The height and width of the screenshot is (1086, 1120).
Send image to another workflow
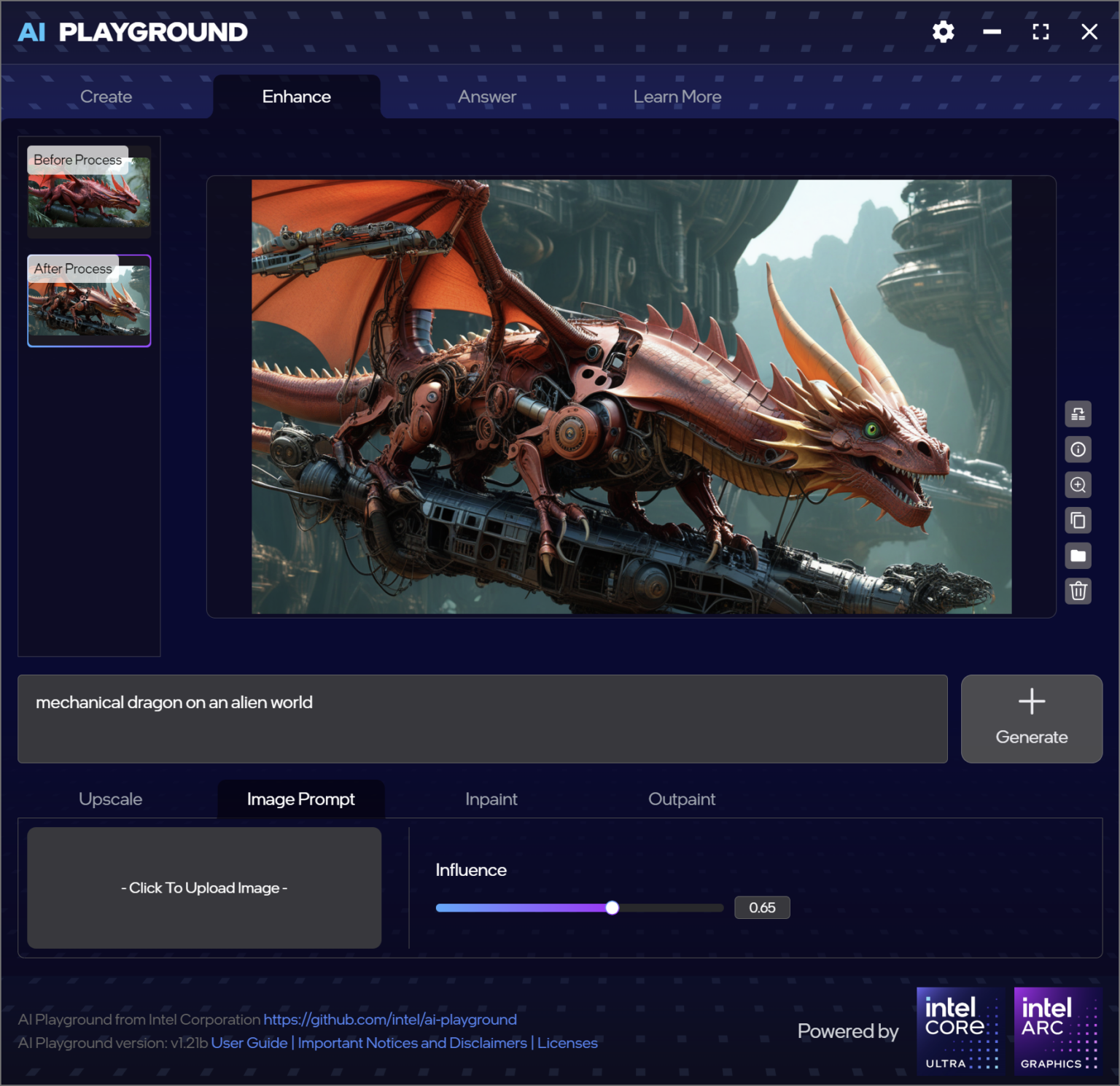click(1078, 414)
